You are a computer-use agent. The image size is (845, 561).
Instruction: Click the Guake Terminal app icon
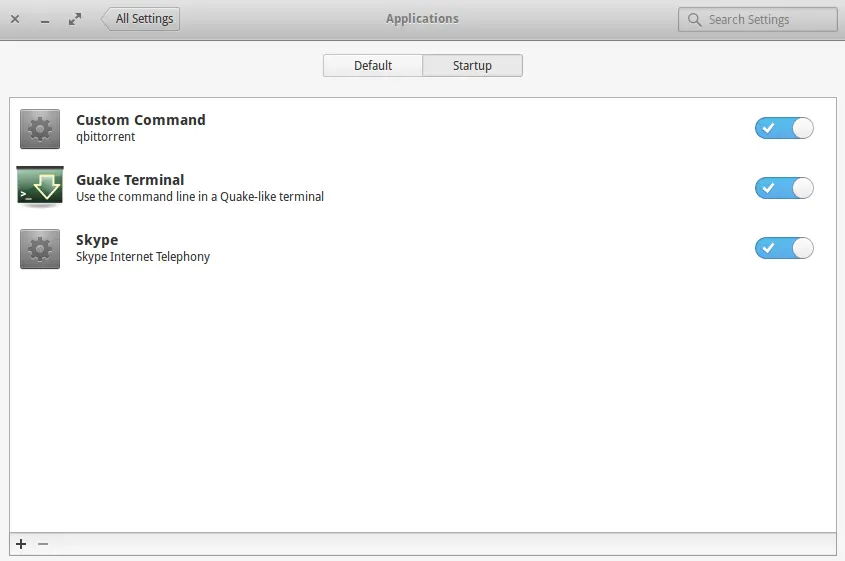click(40, 188)
